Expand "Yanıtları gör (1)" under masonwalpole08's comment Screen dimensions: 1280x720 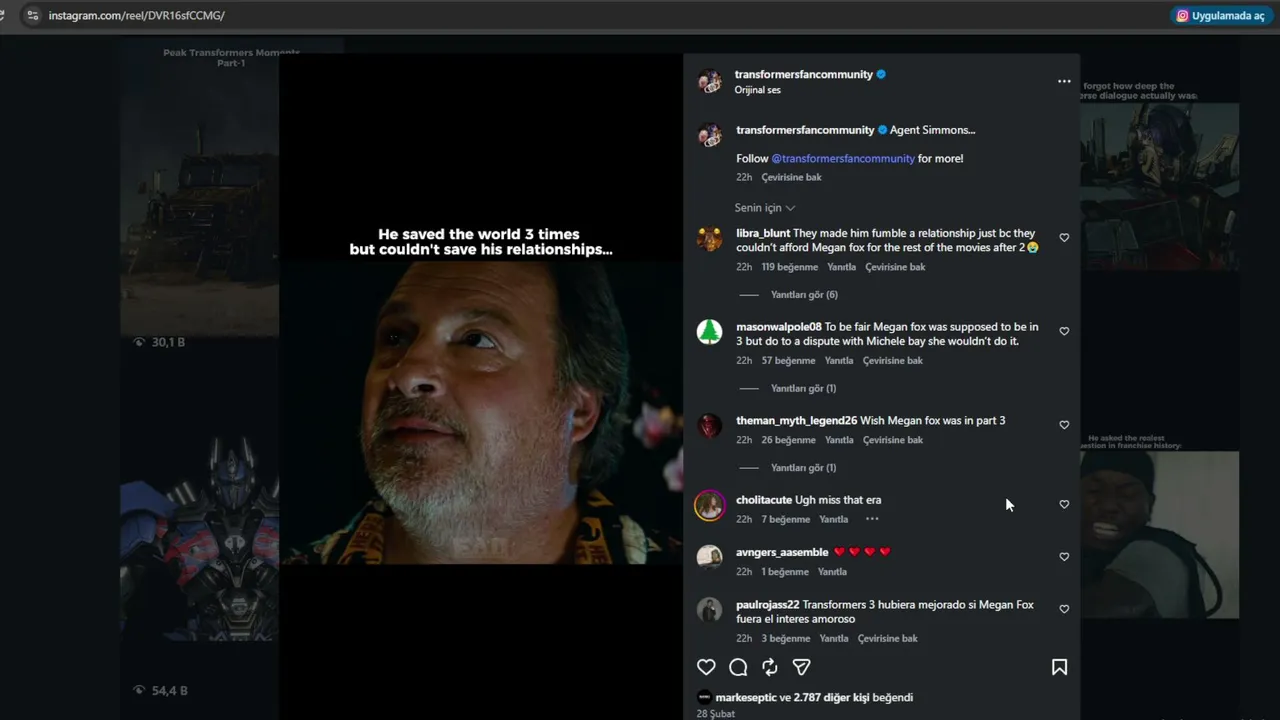[803, 388]
